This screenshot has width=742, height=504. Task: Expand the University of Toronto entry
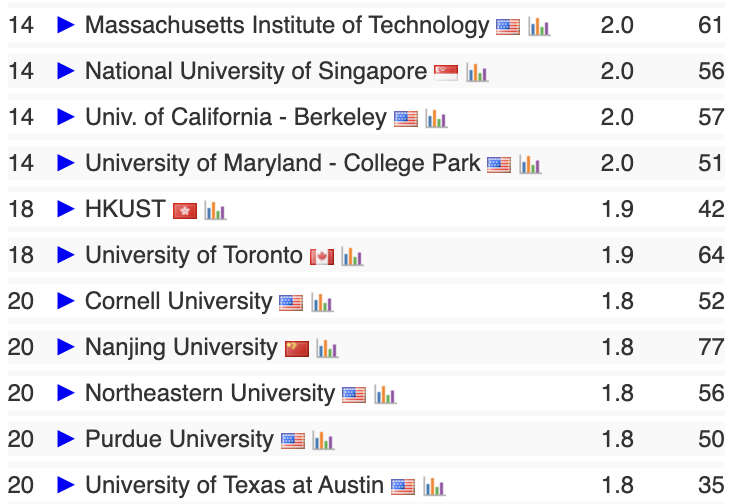point(66,255)
